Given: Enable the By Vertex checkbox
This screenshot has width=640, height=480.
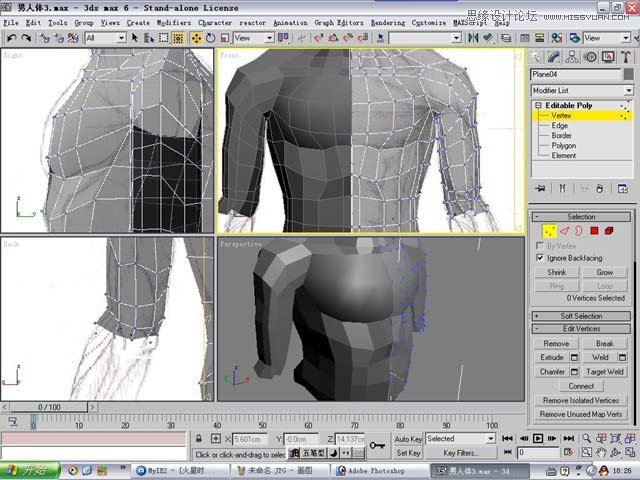Looking at the screenshot, I should coord(540,246).
